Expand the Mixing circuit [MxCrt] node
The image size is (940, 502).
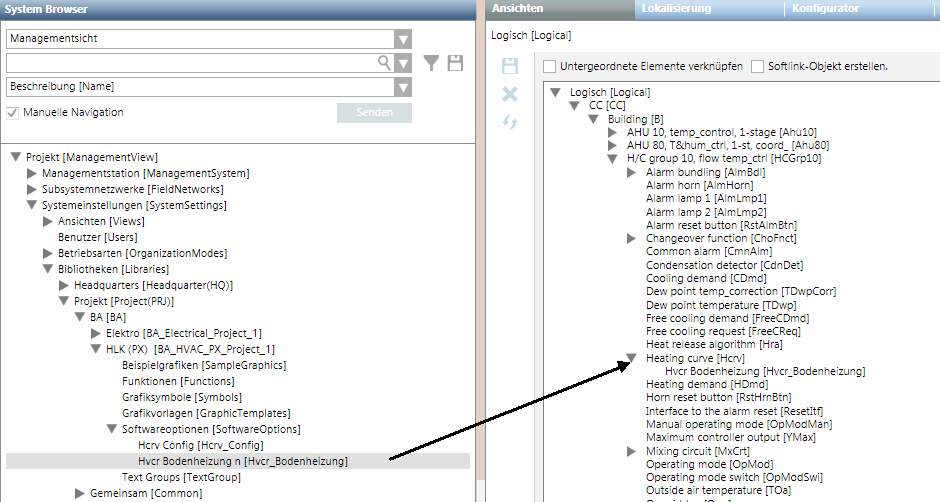(x=632, y=451)
